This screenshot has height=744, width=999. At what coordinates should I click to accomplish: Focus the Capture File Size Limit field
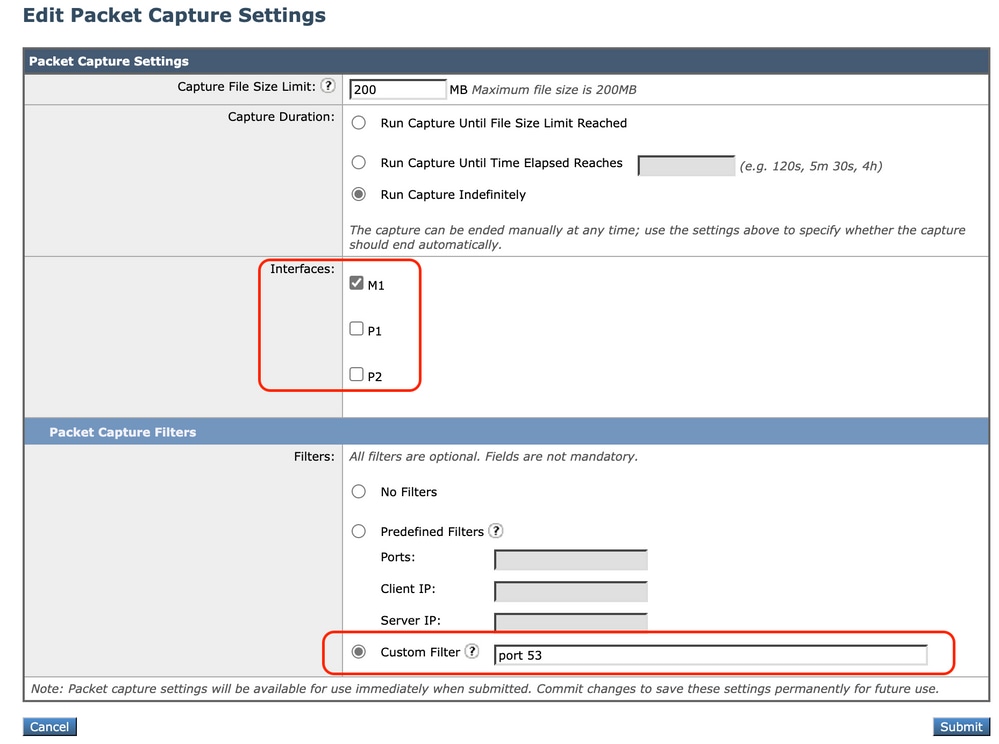(x=398, y=89)
